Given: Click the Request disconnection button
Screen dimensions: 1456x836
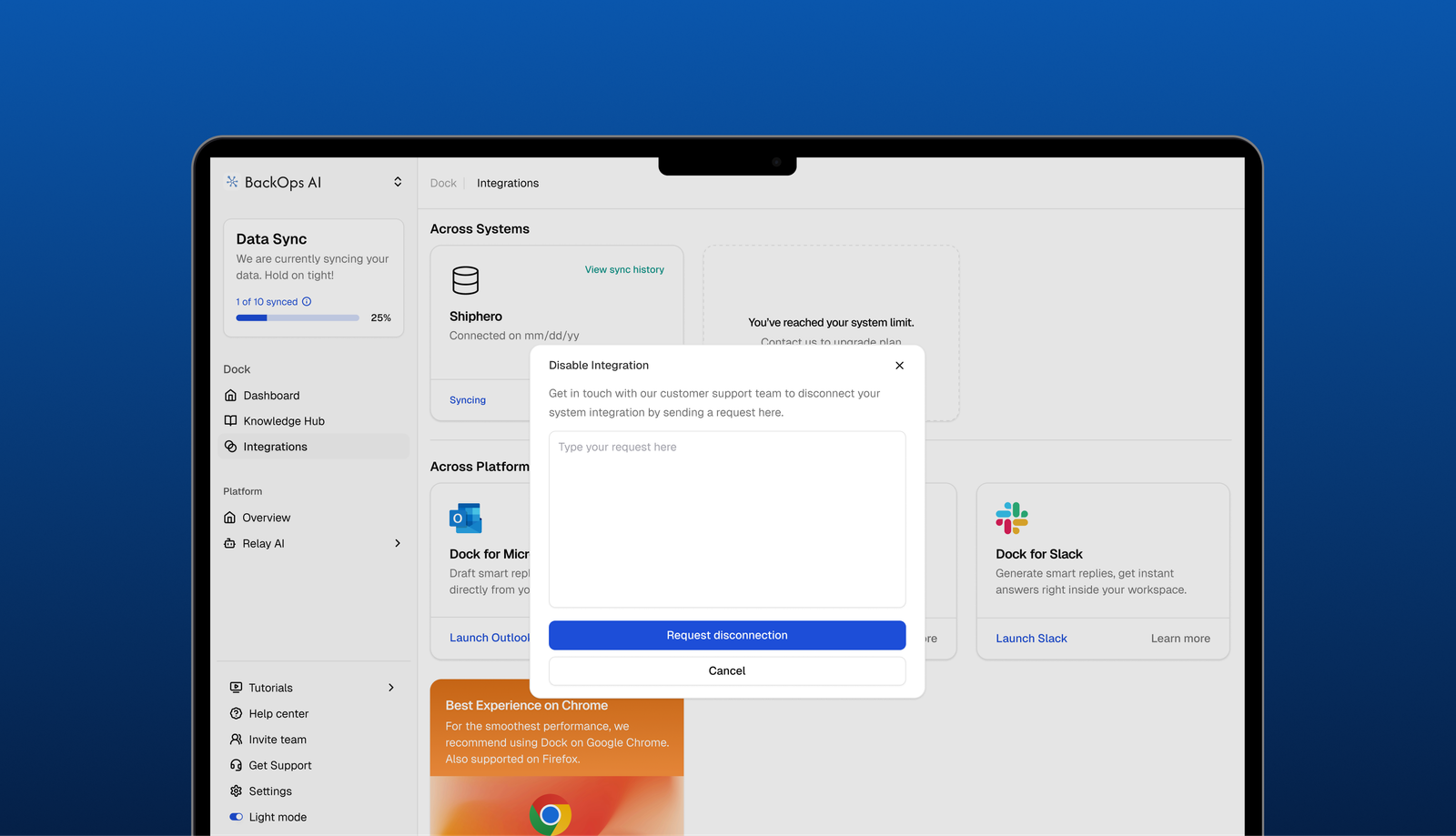Looking at the screenshot, I should (x=727, y=635).
